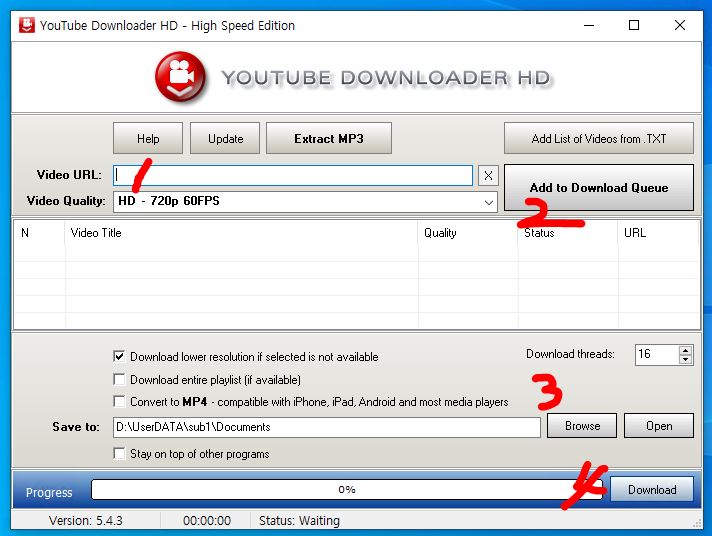Enable Convert to MP4 checkbox
This screenshot has width=712, height=536.
coord(119,402)
